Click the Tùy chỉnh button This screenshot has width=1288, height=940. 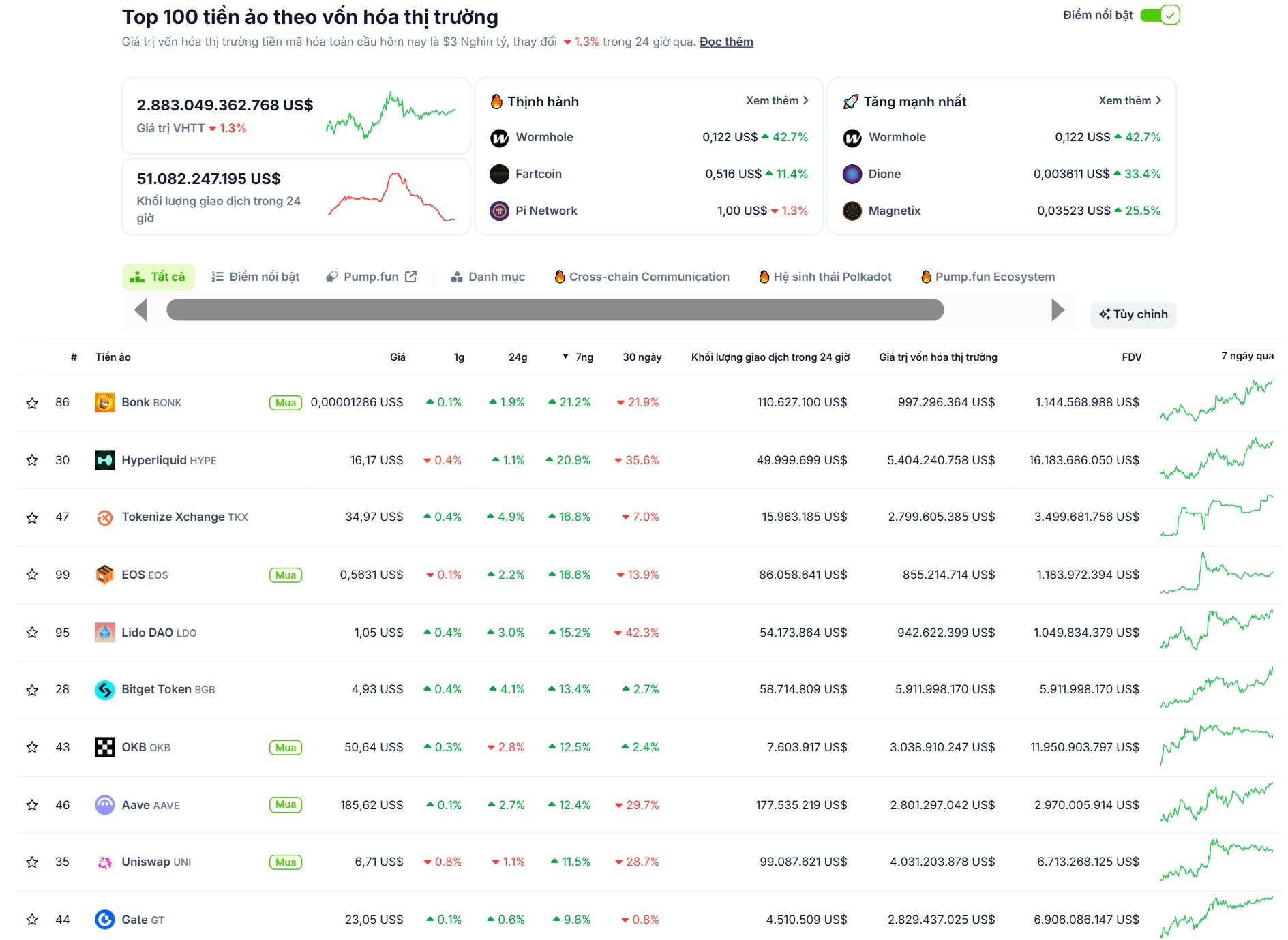pyautogui.click(x=1133, y=314)
